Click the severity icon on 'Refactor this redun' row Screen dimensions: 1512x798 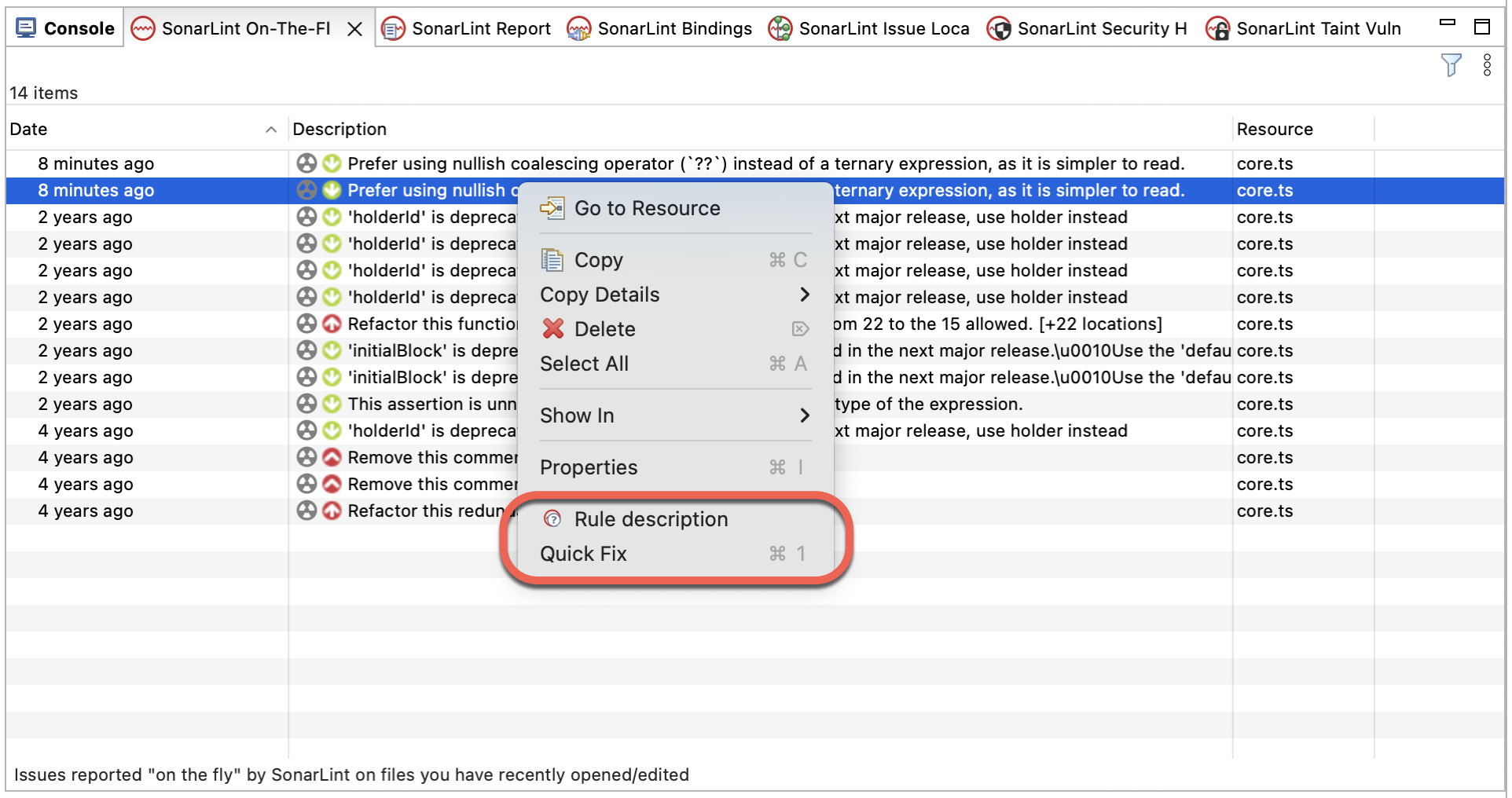point(332,511)
